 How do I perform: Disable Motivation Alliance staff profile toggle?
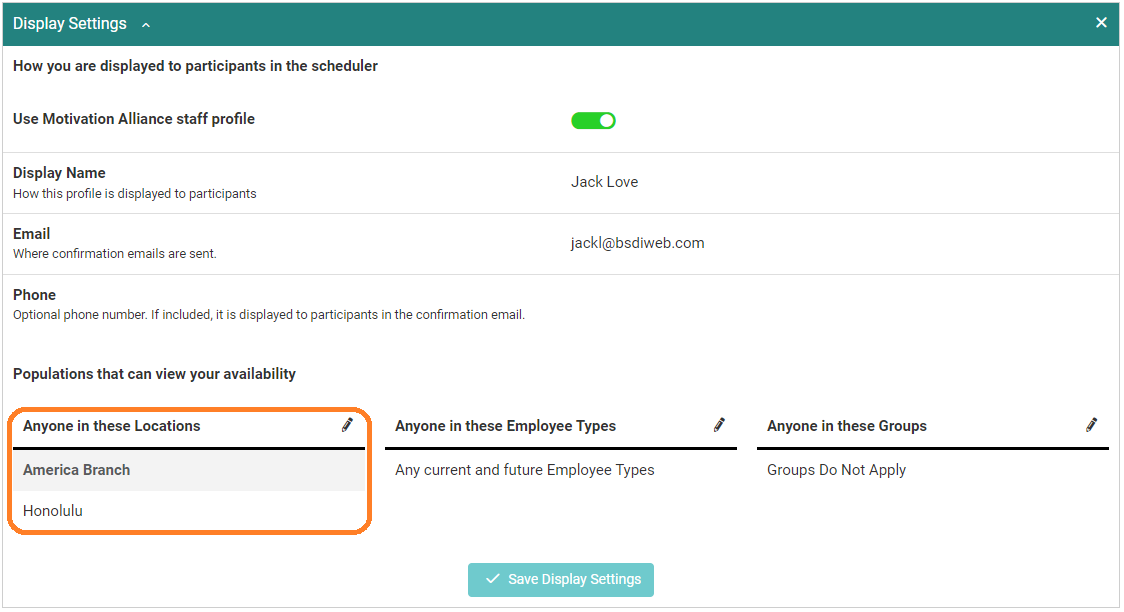pyautogui.click(x=593, y=121)
